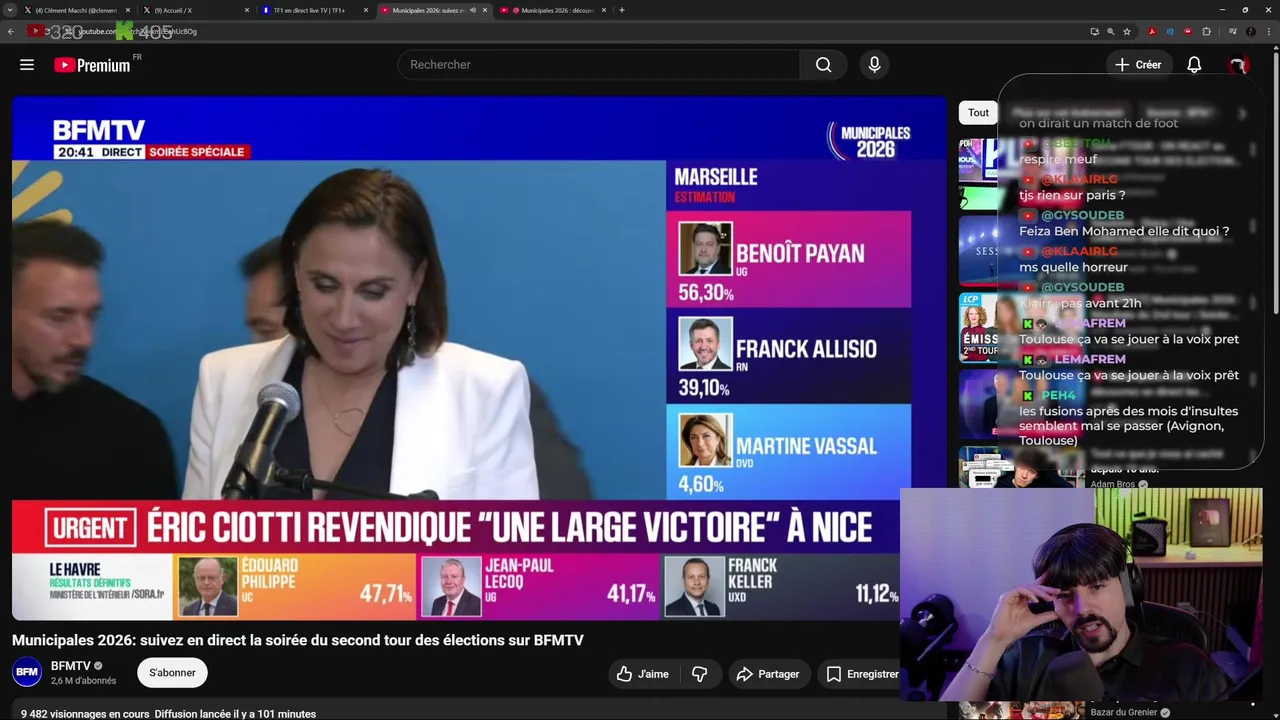Open the Extensions puzzle-piece menu
1280x720 pixels.
1206,31
